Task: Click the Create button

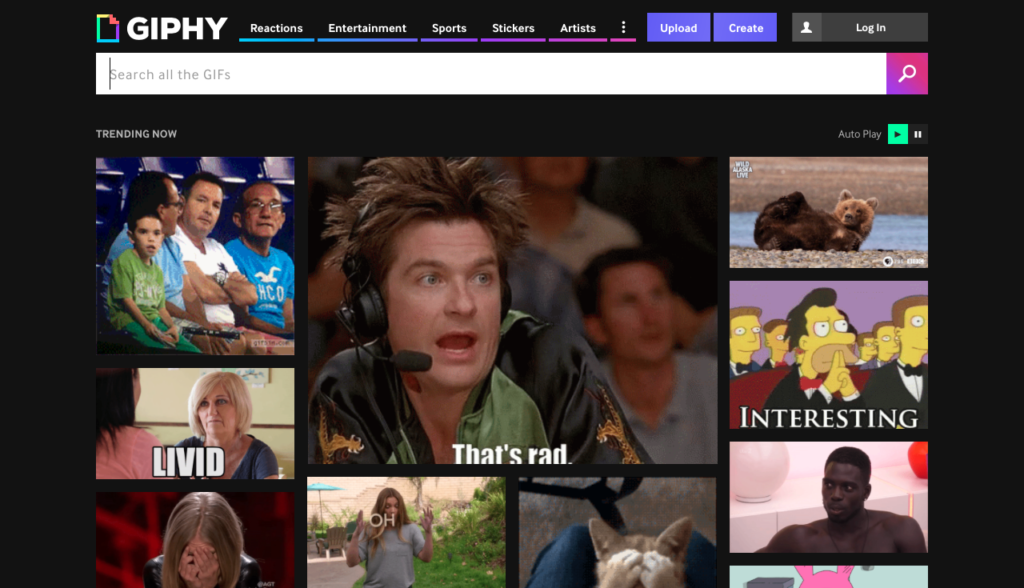Action: (745, 27)
